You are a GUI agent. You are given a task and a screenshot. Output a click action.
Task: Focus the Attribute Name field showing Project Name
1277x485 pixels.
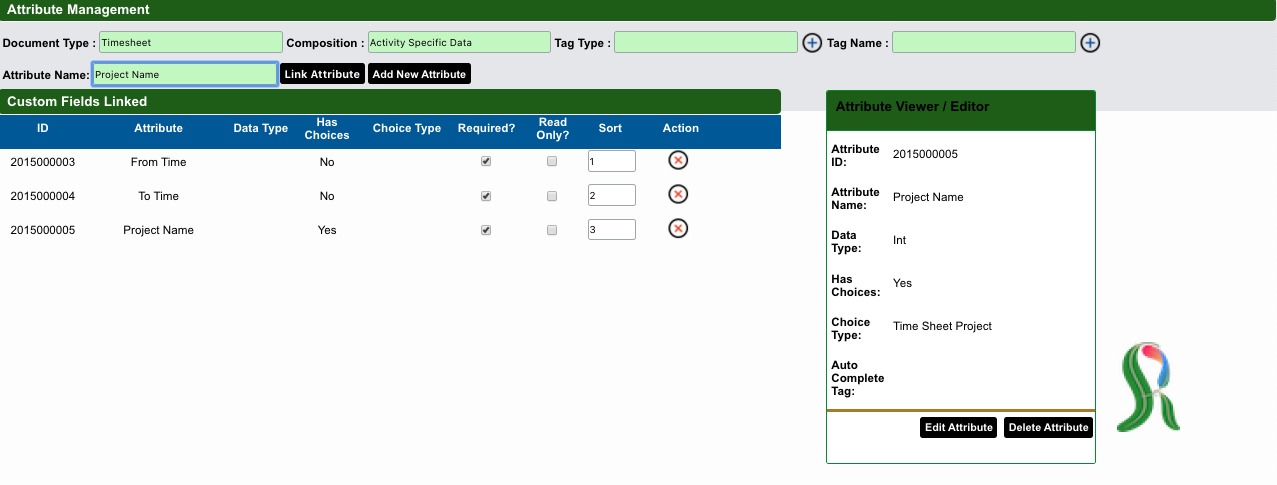coord(184,74)
